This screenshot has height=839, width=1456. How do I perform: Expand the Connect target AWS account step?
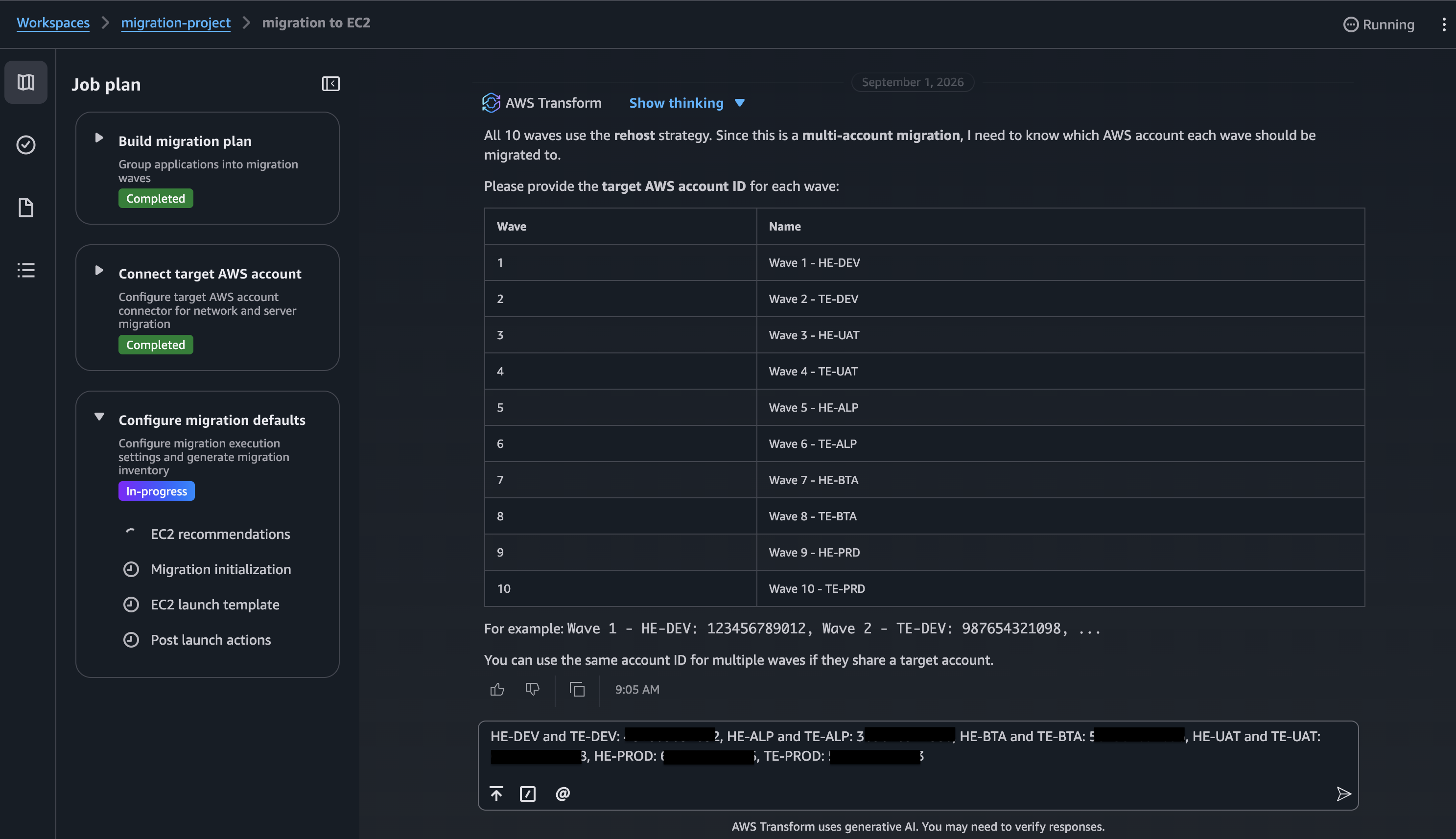tap(99, 271)
